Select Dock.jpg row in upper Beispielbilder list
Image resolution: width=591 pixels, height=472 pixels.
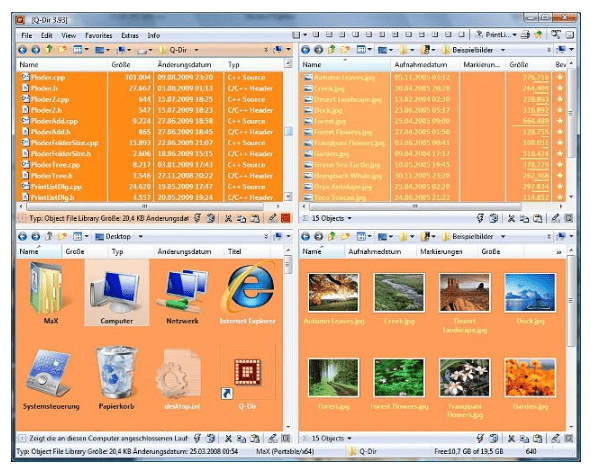[433, 110]
